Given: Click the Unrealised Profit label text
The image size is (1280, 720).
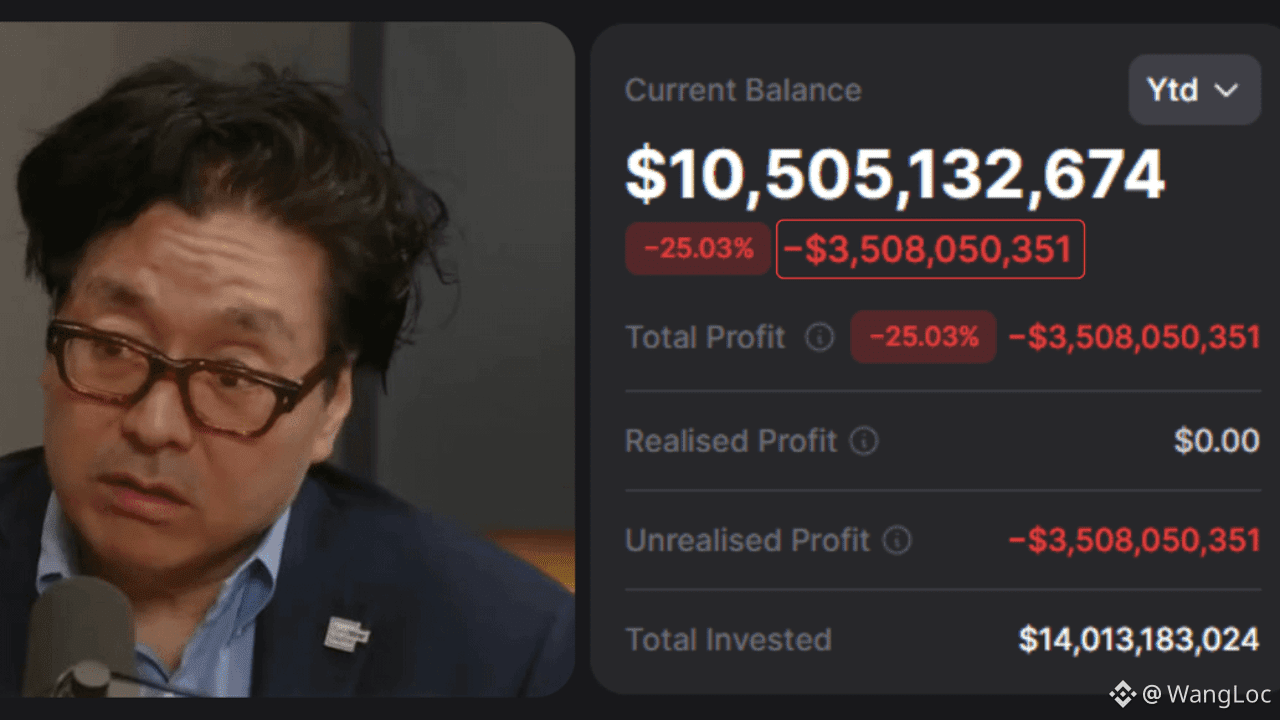Looking at the screenshot, I should point(747,541).
